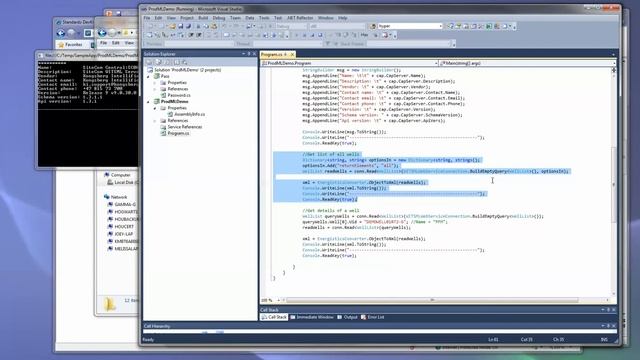This screenshot has height=360, width=640.
Task: Click the Pass project icon
Action: point(156,76)
